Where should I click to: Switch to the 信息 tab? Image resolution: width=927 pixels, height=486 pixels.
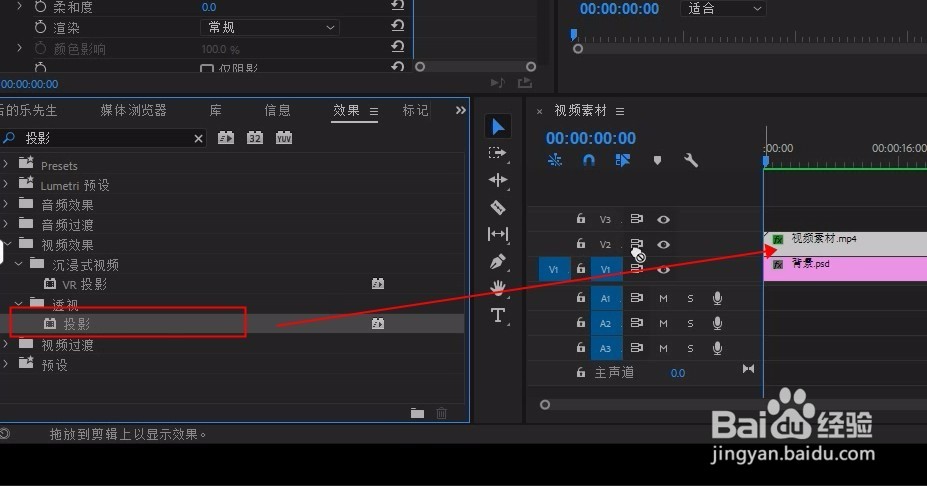click(x=277, y=111)
